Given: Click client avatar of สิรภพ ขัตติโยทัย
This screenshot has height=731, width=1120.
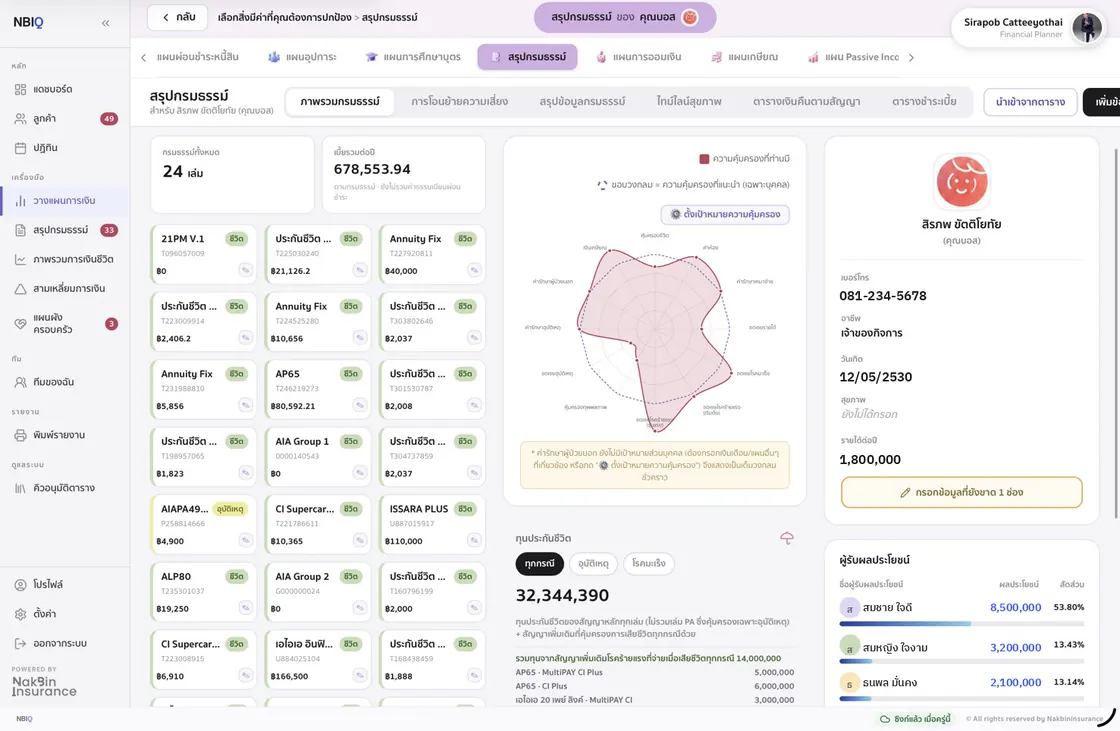Looking at the screenshot, I should 961,181.
